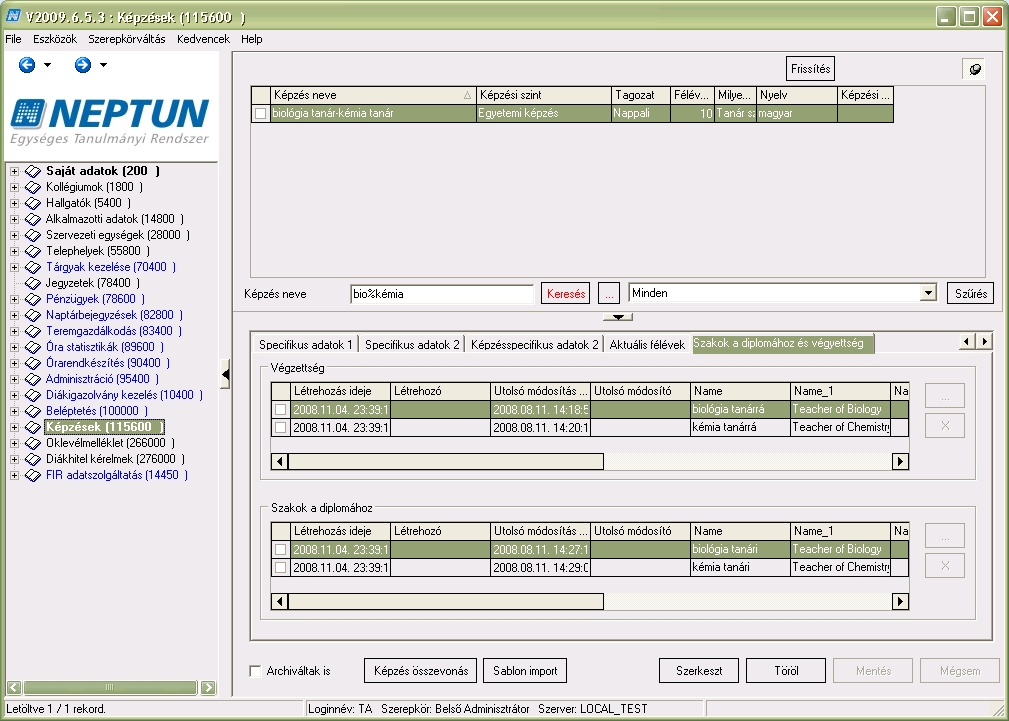Expand the Hallgatók tree node
The image size is (1009, 721).
click(x=14, y=203)
